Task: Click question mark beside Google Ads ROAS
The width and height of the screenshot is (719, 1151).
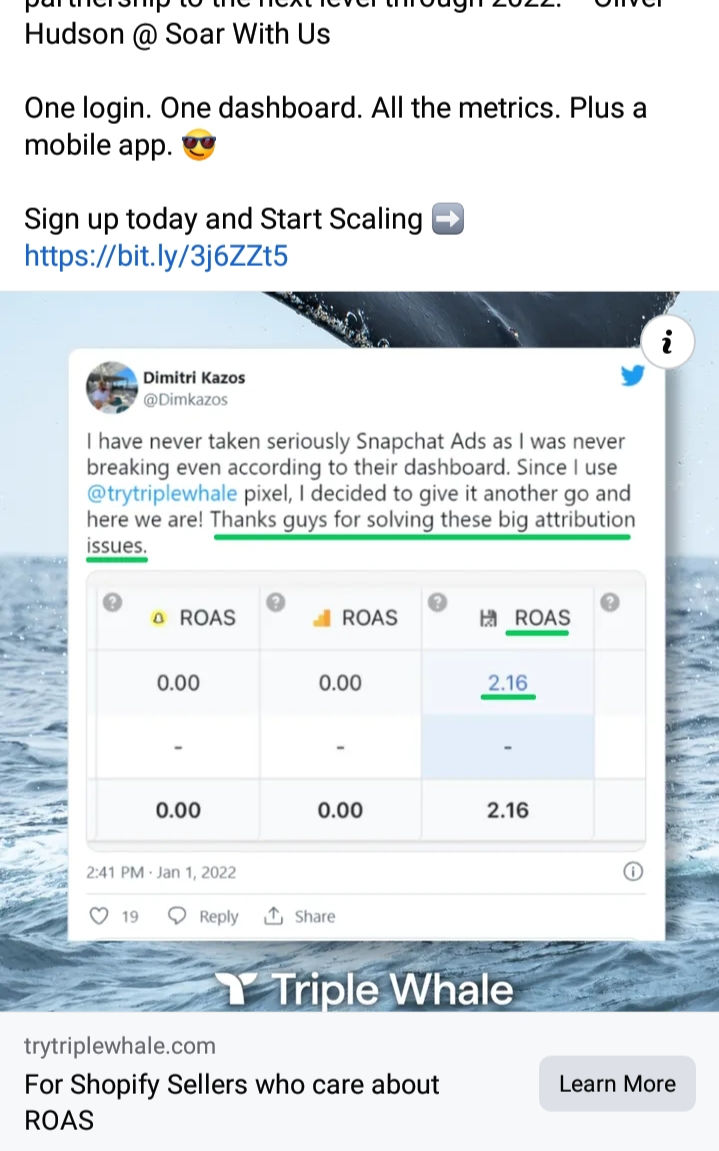Action: click(x=276, y=602)
